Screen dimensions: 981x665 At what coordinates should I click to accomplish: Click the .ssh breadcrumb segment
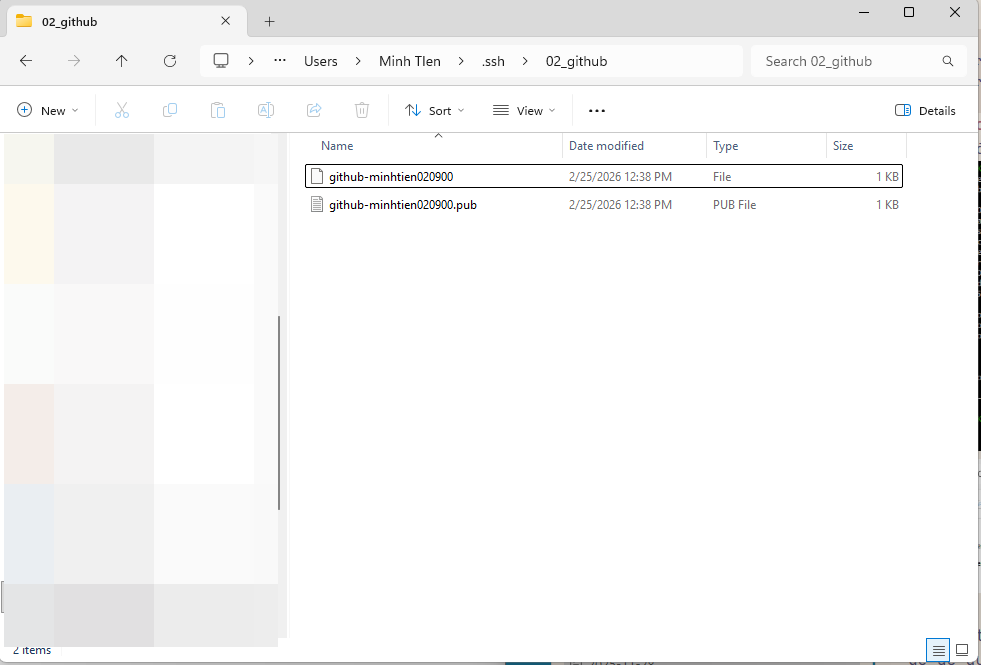(x=493, y=61)
